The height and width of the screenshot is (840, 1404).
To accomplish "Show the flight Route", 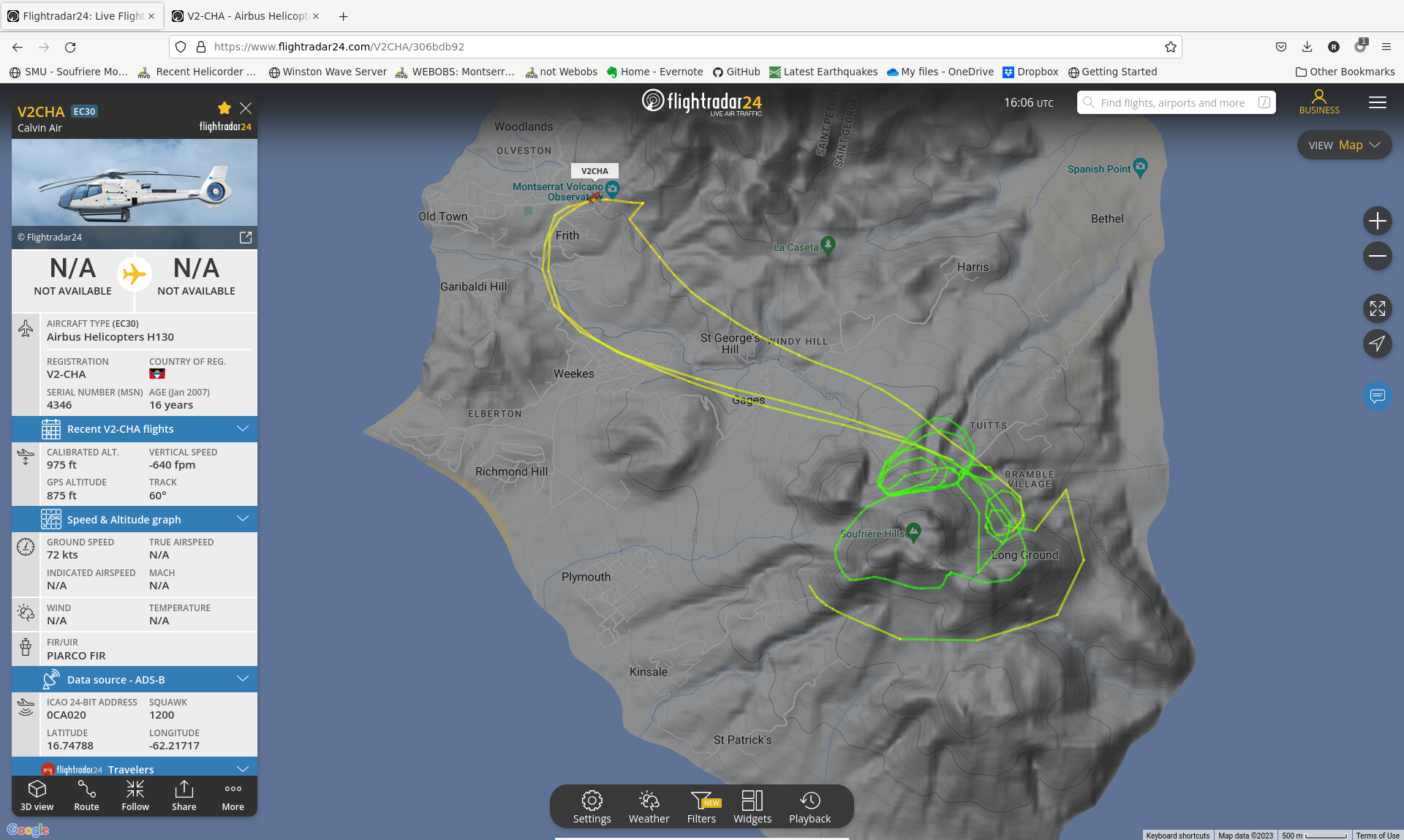I will [x=86, y=795].
